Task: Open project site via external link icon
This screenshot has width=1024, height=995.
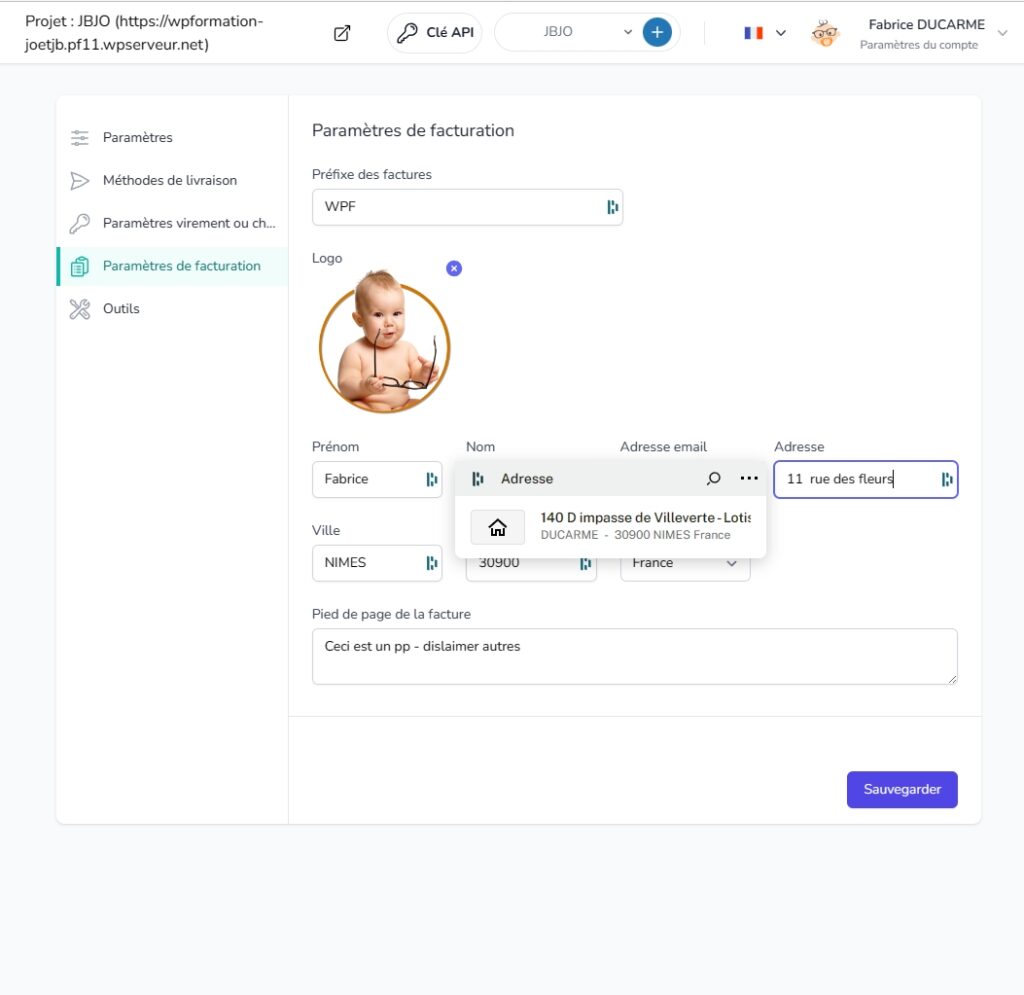Action: 342,33
